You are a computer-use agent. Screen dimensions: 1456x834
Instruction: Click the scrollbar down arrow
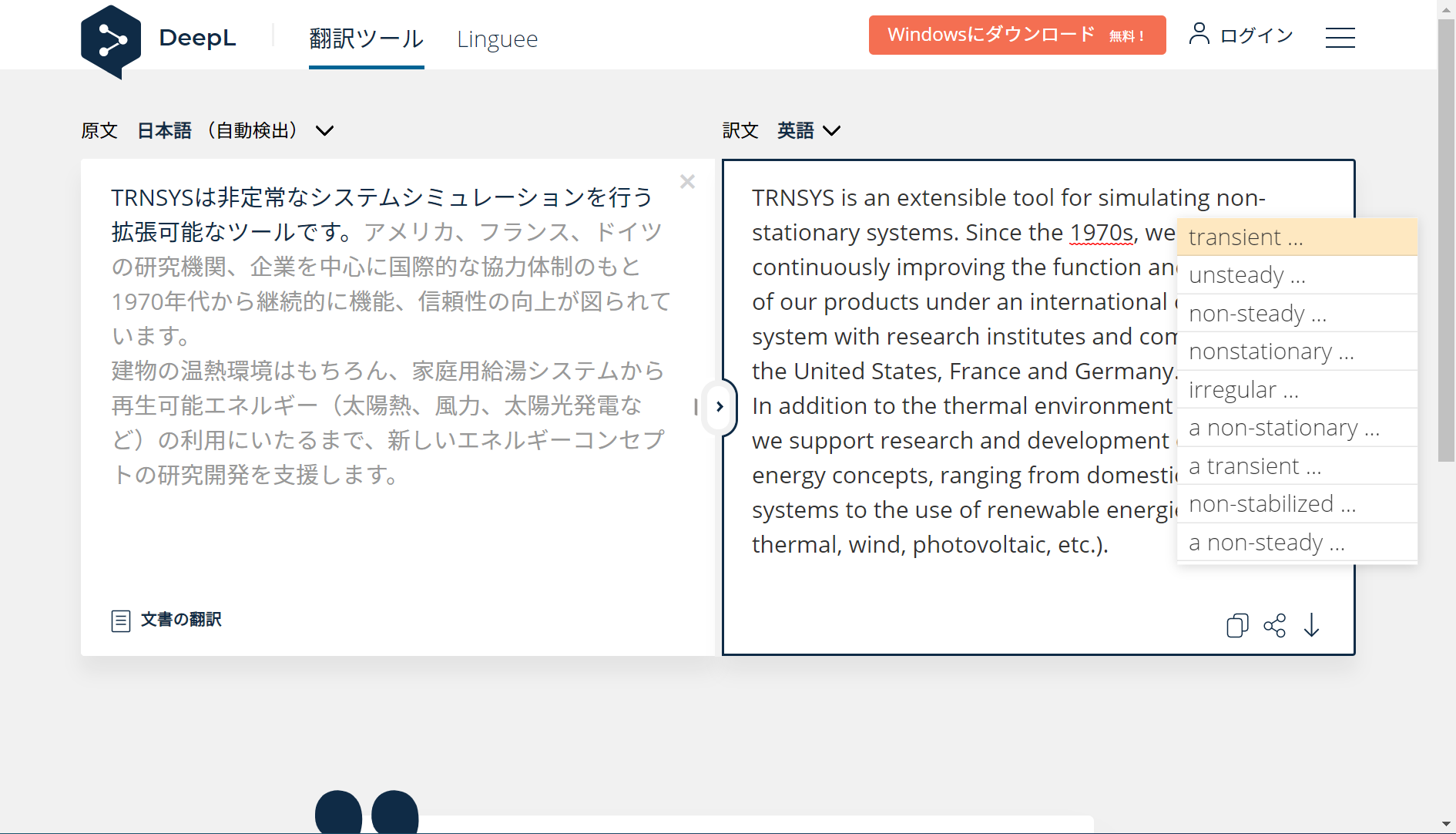click(x=1446, y=825)
